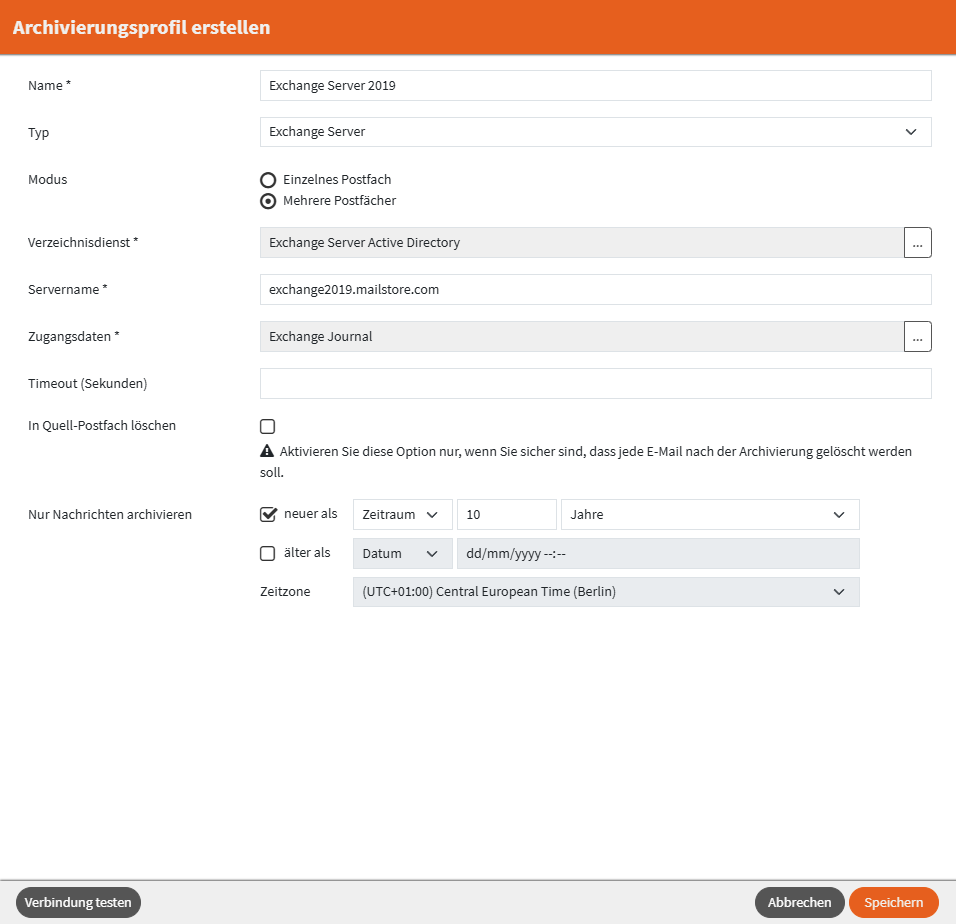The image size is (956, 924).
Task: Click Verbindung testen button
Action: pyautogui.click(x=78, y=902)
